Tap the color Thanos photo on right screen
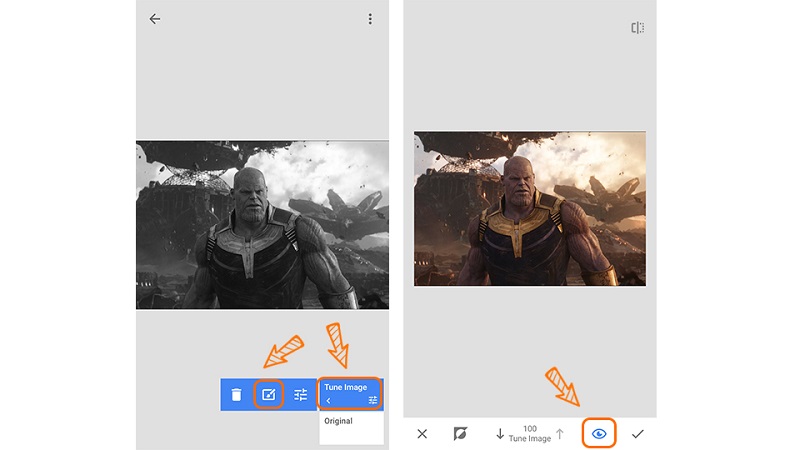This screenshot has height=450, width=800. pos(530,209)
